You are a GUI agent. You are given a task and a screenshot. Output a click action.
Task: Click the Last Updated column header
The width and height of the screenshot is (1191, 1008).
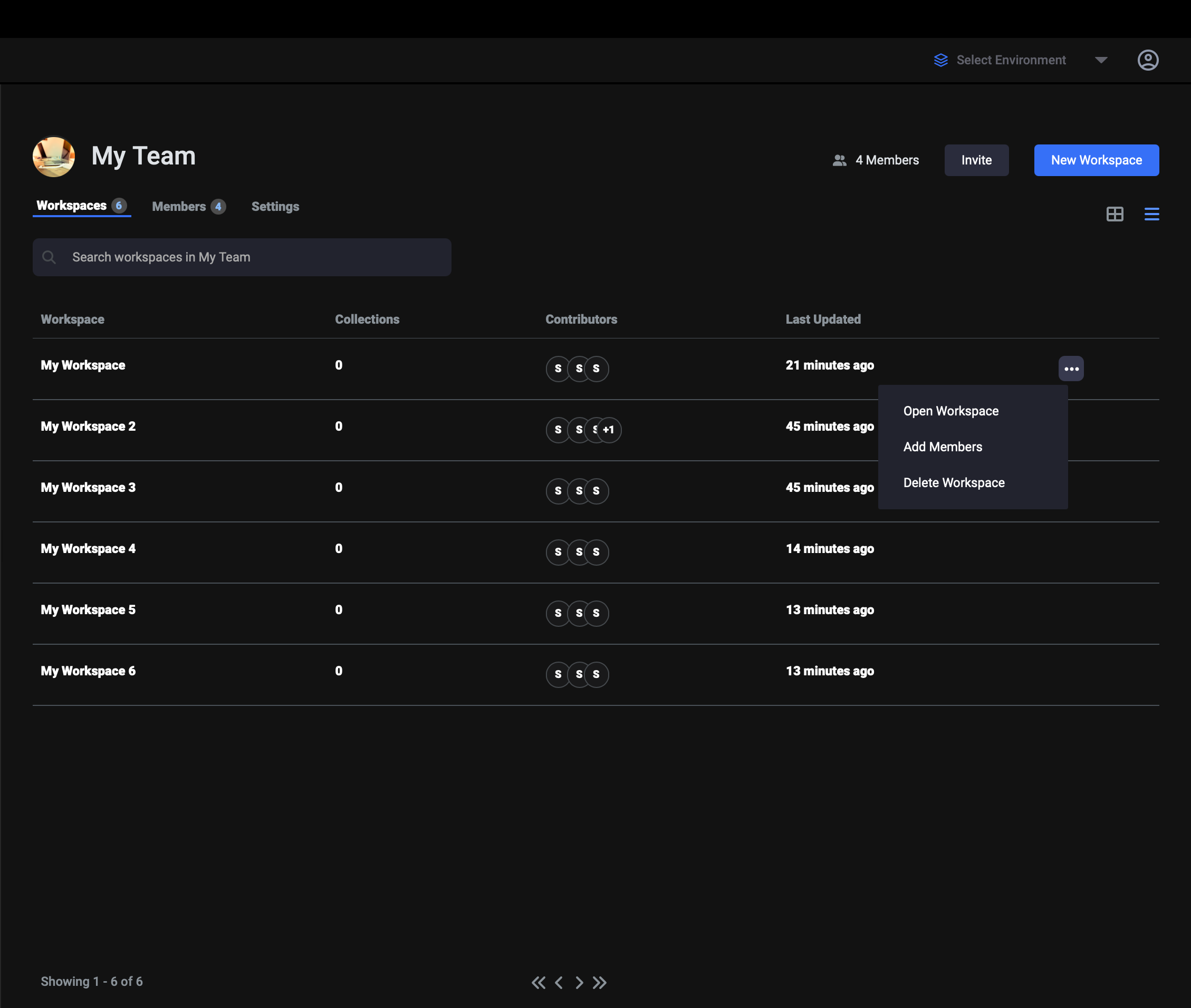(x=823, y=319)
